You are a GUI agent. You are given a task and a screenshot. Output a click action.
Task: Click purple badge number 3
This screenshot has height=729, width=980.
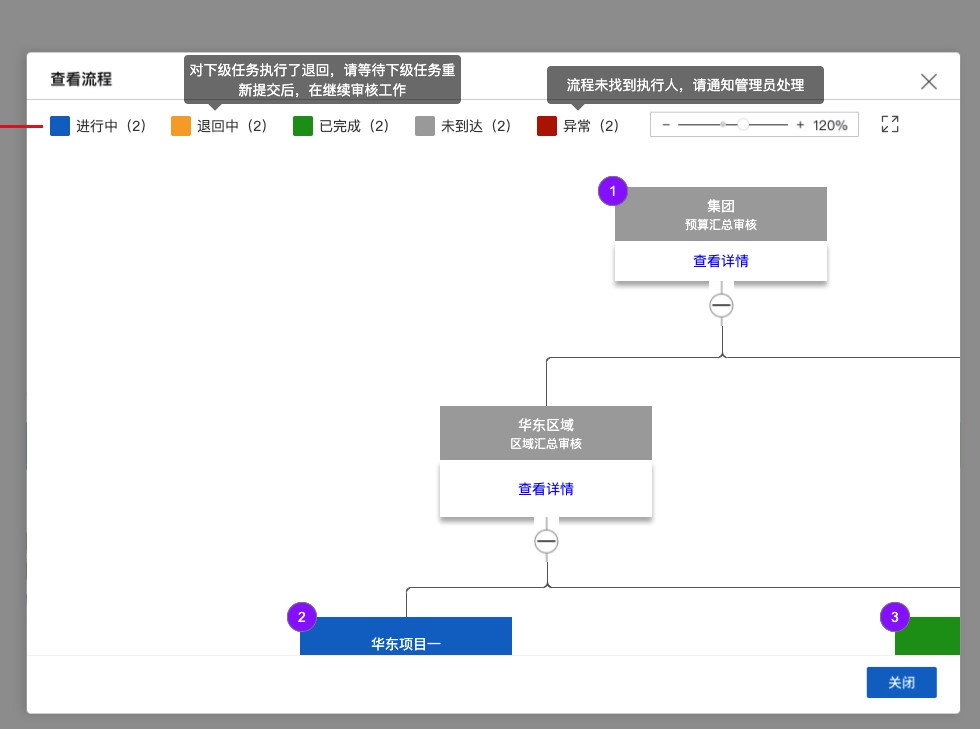coord(895,617)
